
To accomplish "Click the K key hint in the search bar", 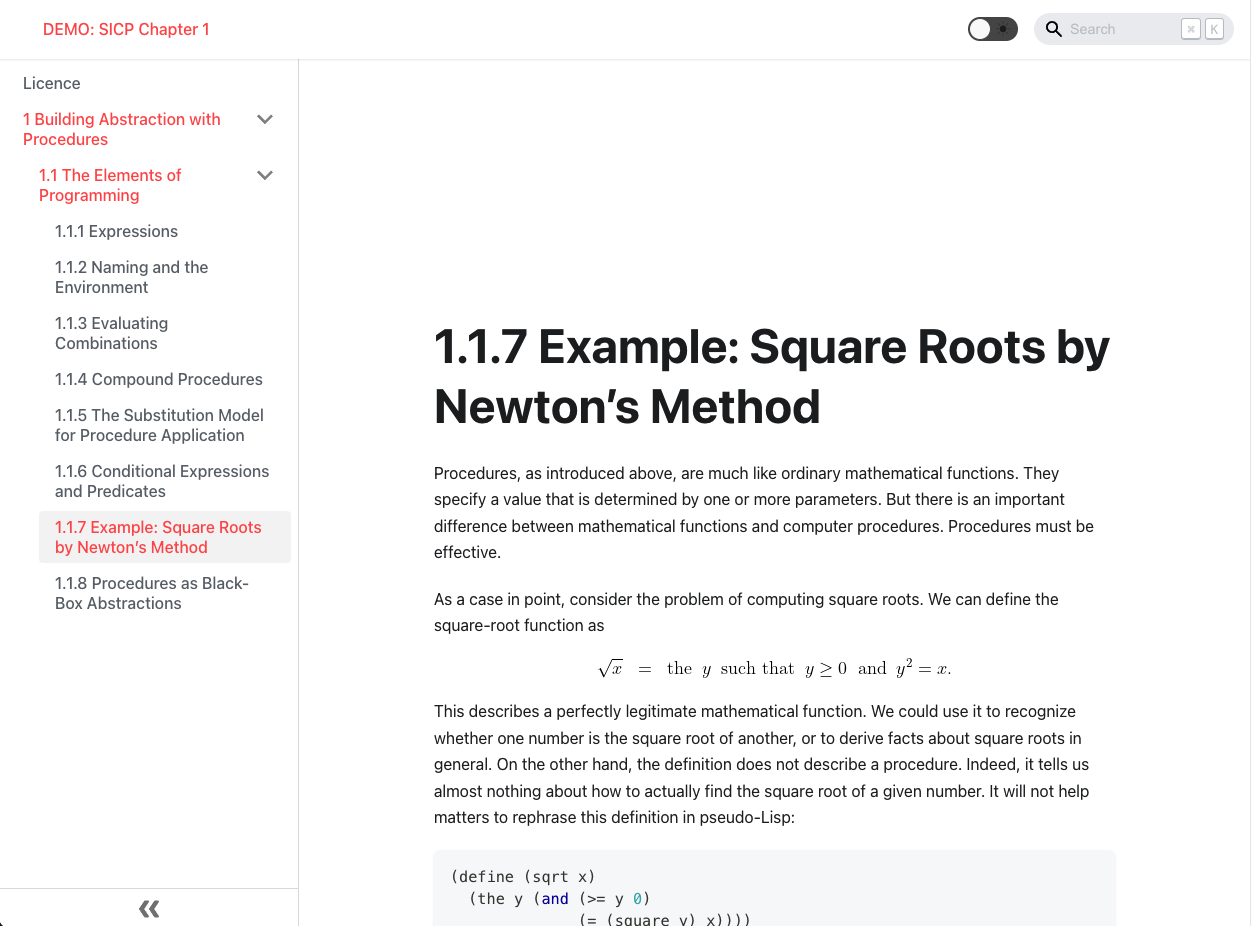I will pos(1213,29).
